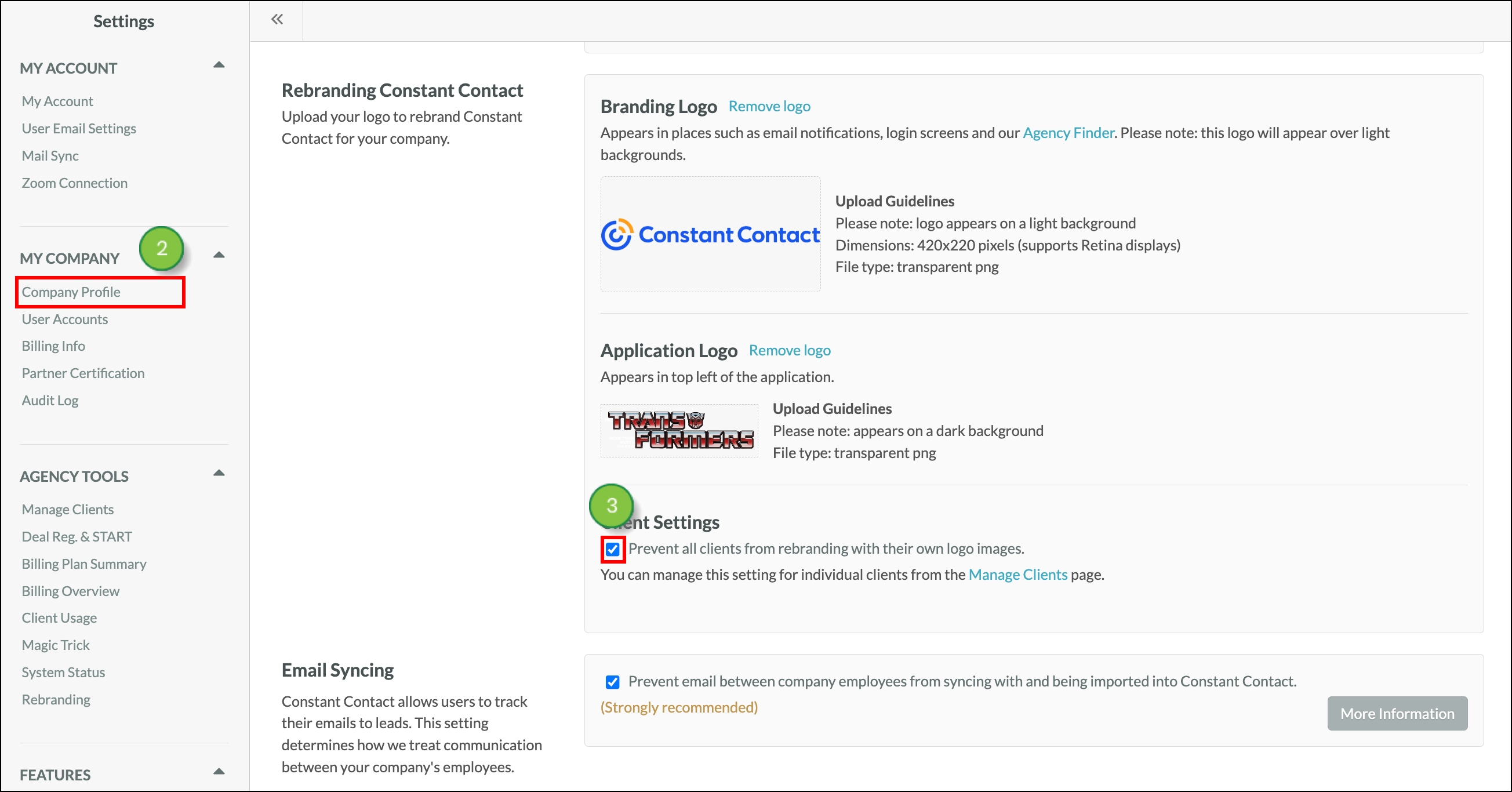Collapse the AGENCY TOOLS section

click(219, 473)
